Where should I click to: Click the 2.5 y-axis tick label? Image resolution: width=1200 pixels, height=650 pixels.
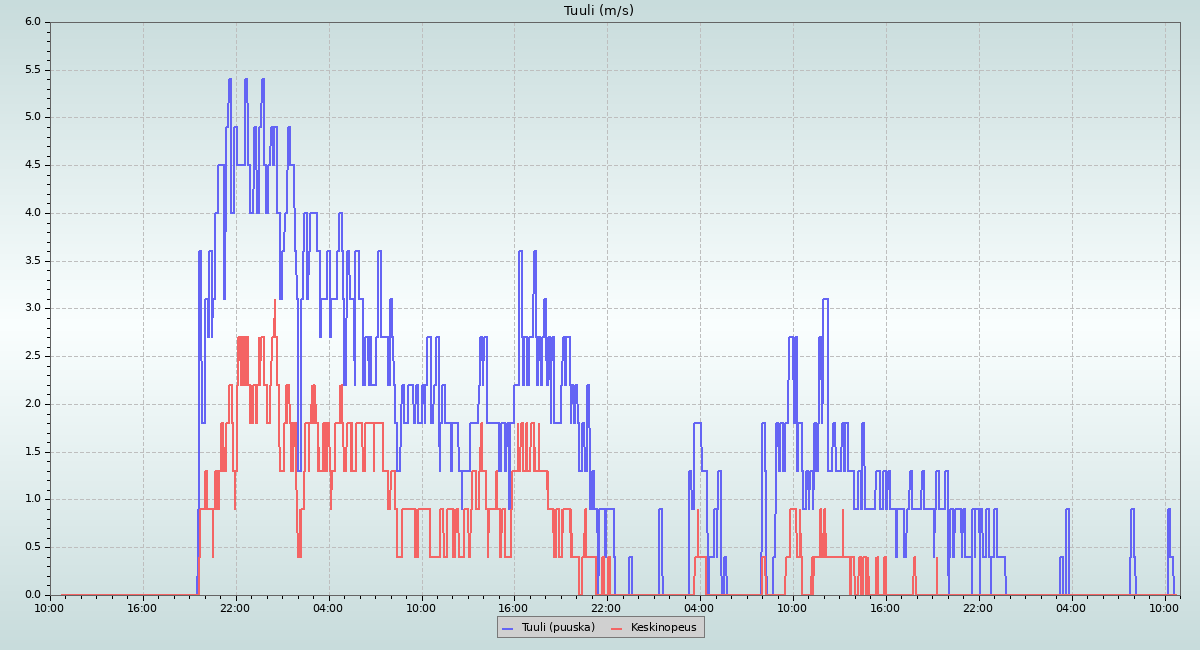pos(33,356)
